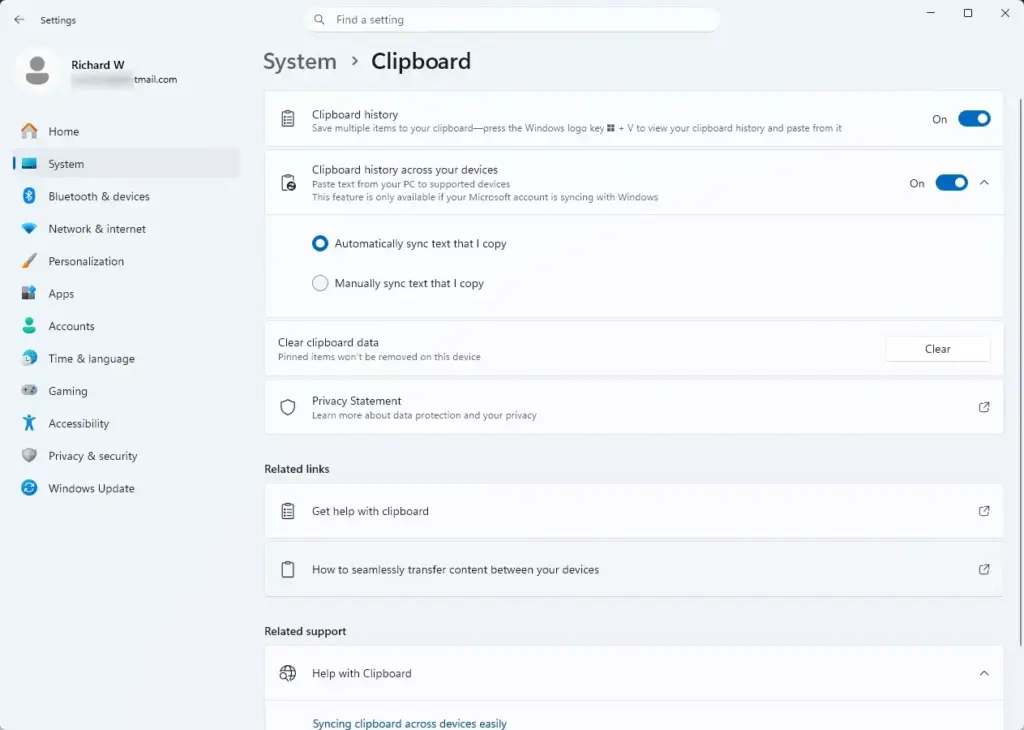Click the Privacy & security shield icon

tap(29, 455)
